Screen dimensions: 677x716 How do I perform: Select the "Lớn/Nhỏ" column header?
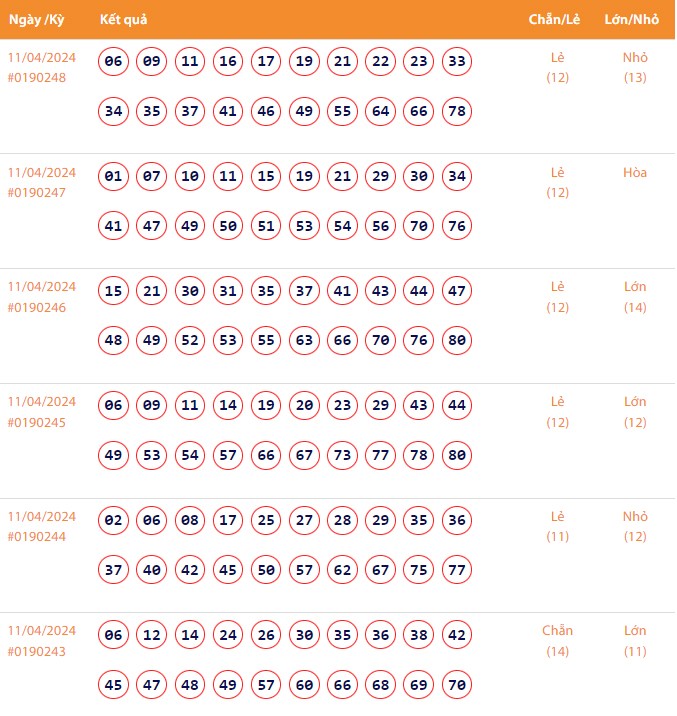634,20
